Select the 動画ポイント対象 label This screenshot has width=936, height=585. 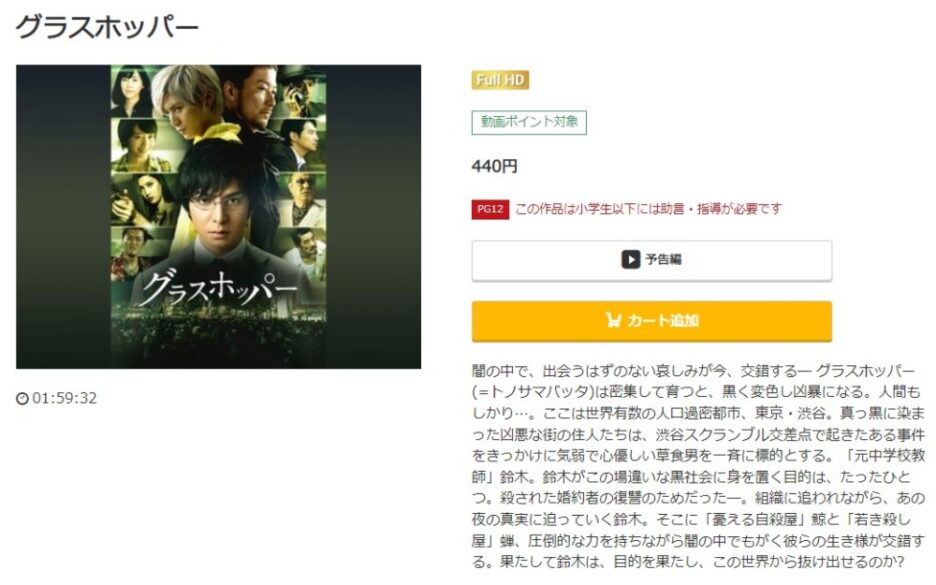tap(529, 122)
